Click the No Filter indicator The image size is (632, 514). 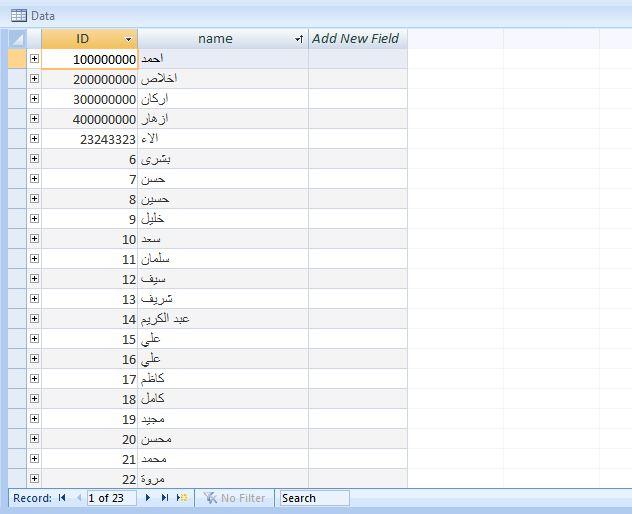coord(234,498)
